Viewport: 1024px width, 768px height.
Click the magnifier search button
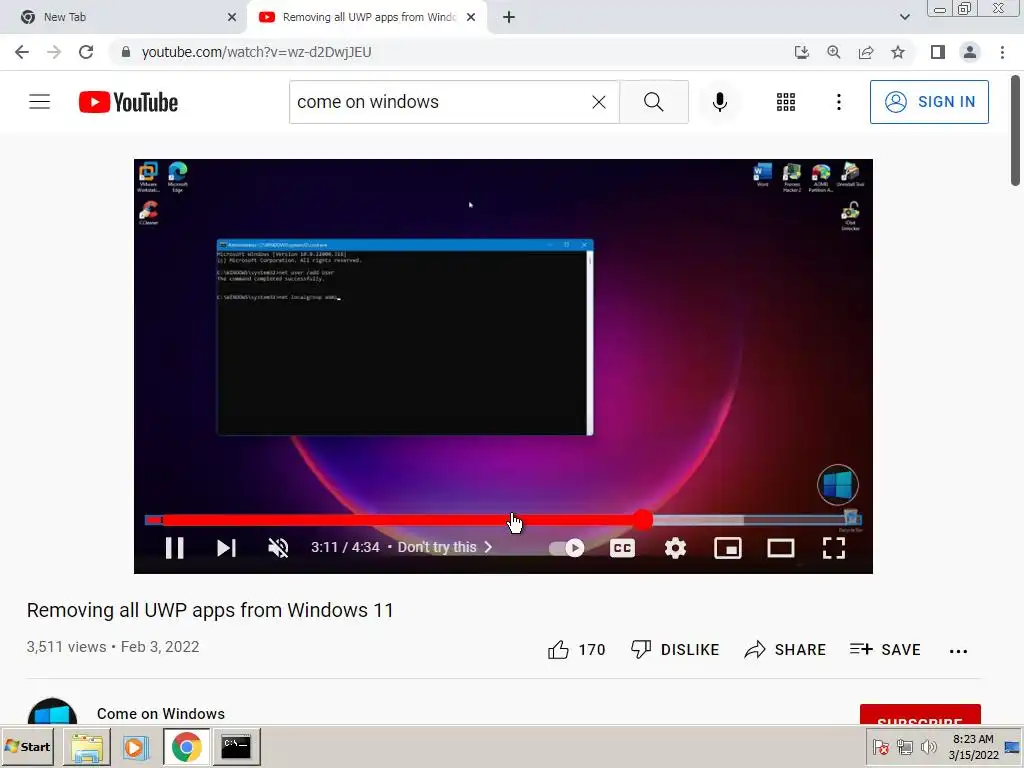654,102
